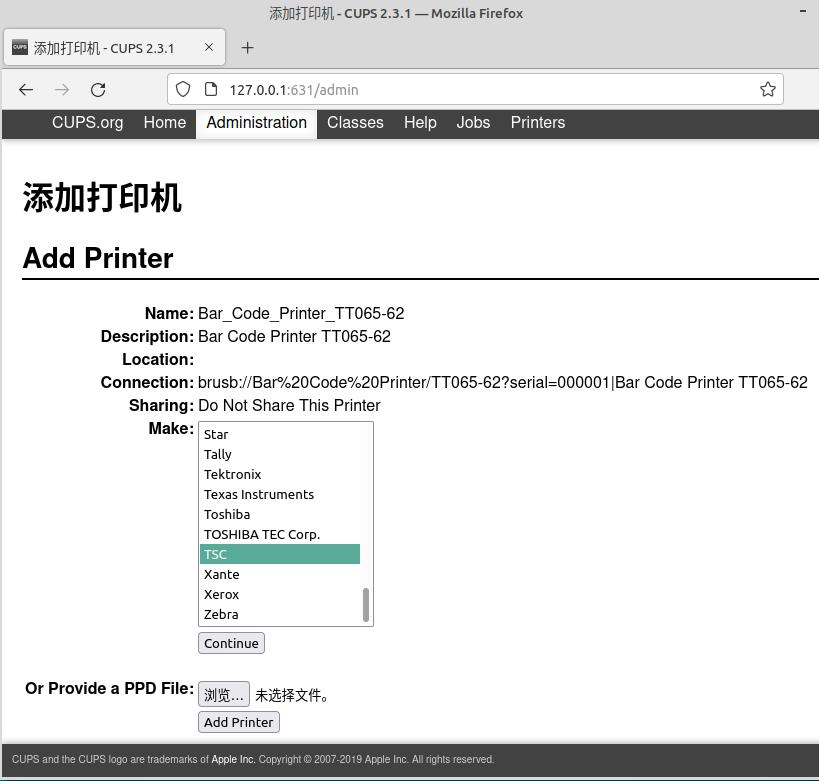Viewport: 819px width, 781px height.
Task: Select Tally in the Make list
Action: tap(280, 454)
